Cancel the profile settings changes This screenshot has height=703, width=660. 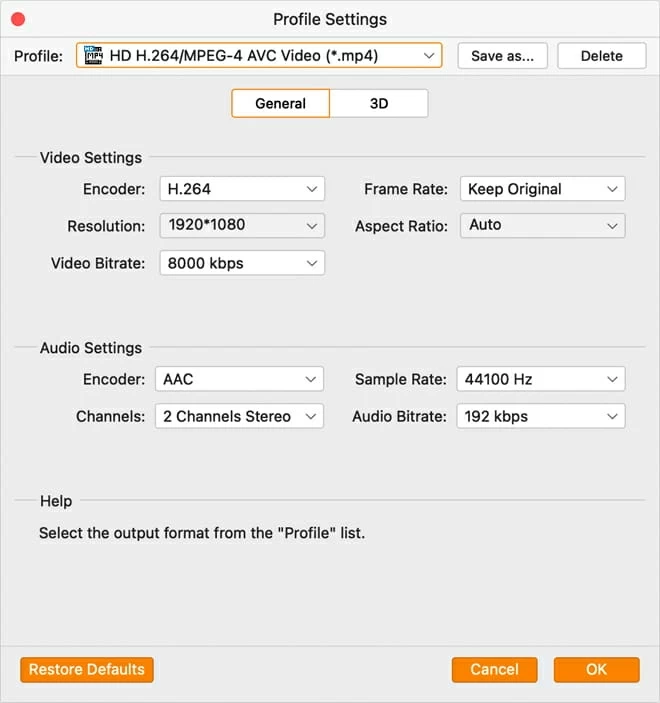click(x=494, y=669)
